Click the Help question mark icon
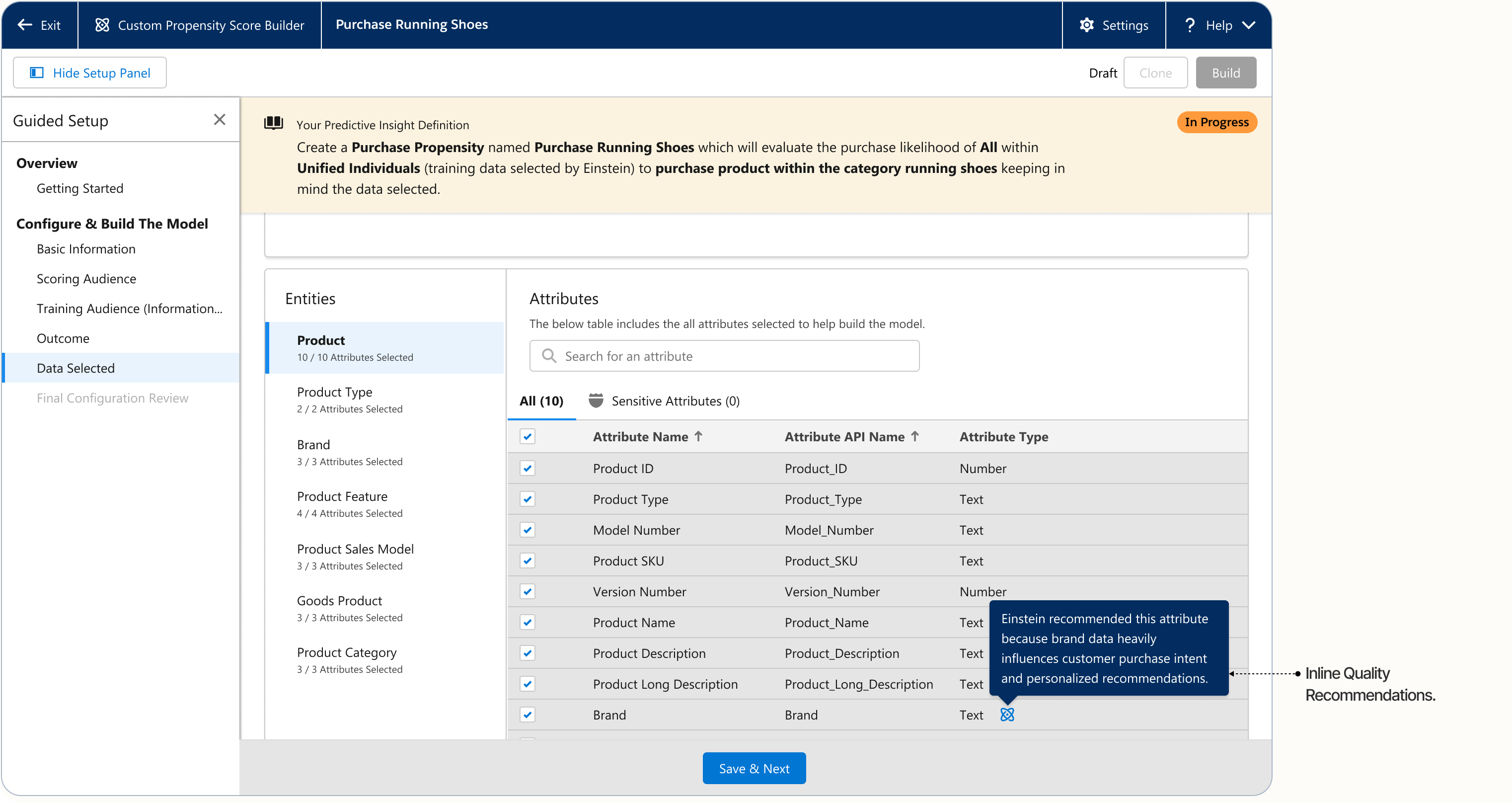1512x802 pixels. click(x=1190, y=25)
